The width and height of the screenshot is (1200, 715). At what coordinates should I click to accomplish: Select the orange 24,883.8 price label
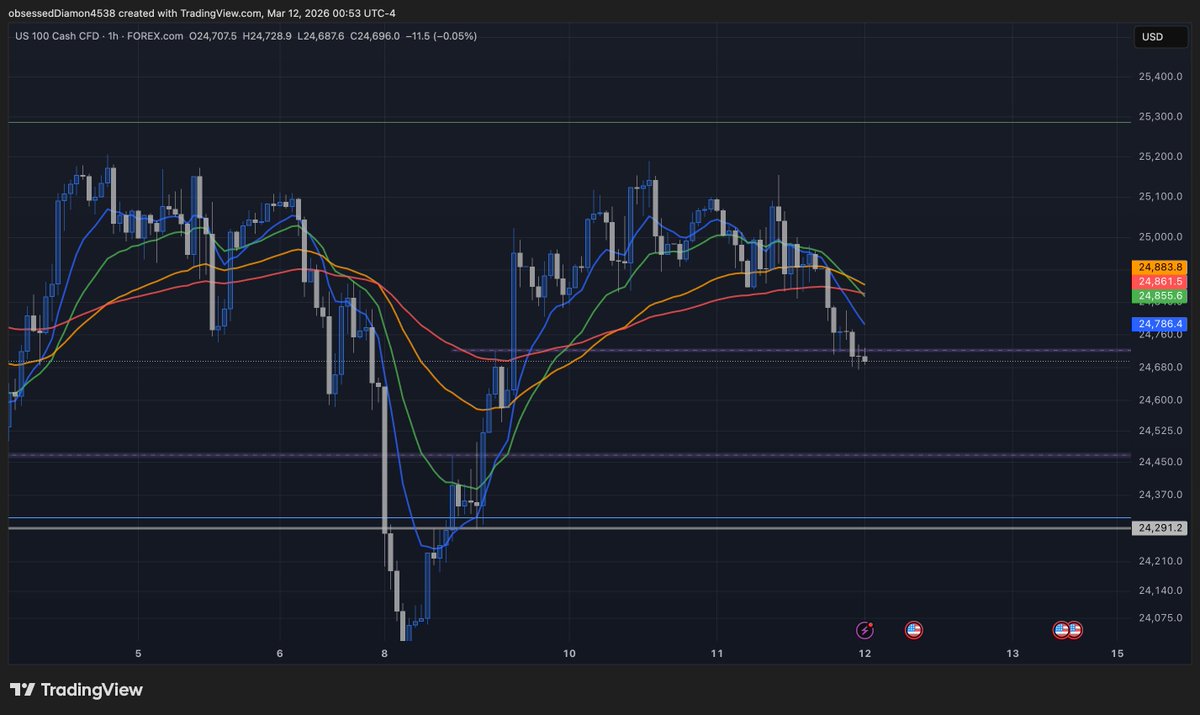click(x=1160, y=267)
